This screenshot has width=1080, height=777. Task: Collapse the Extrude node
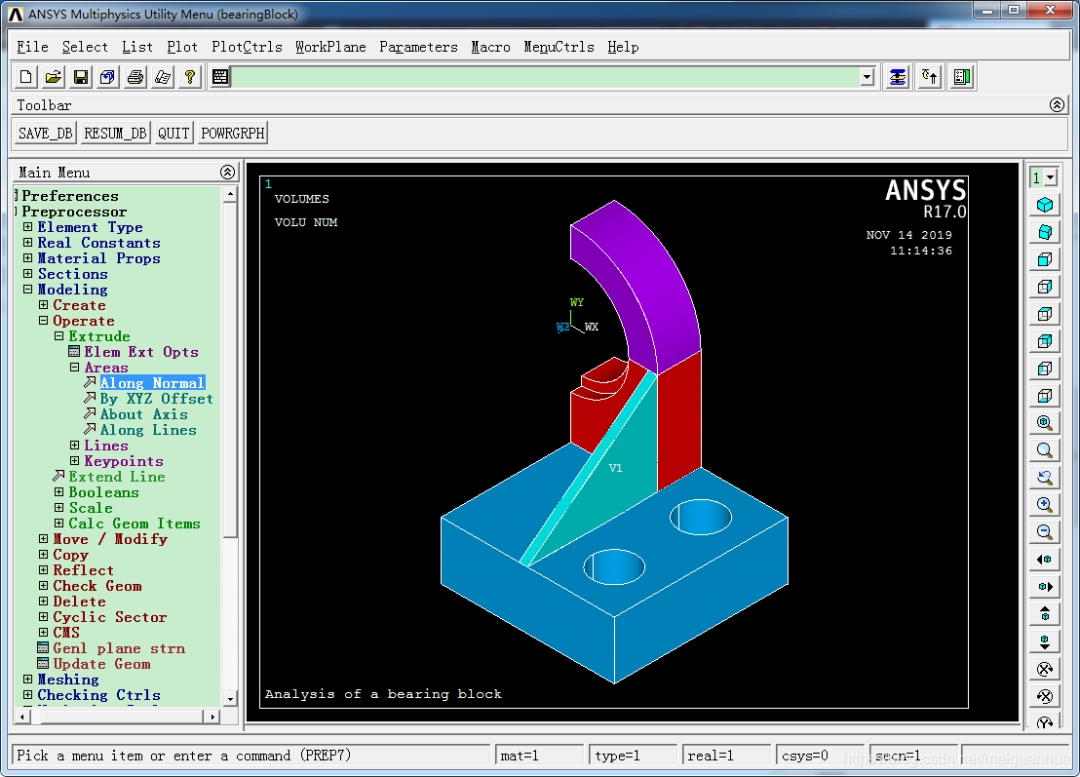click(59, 336)
